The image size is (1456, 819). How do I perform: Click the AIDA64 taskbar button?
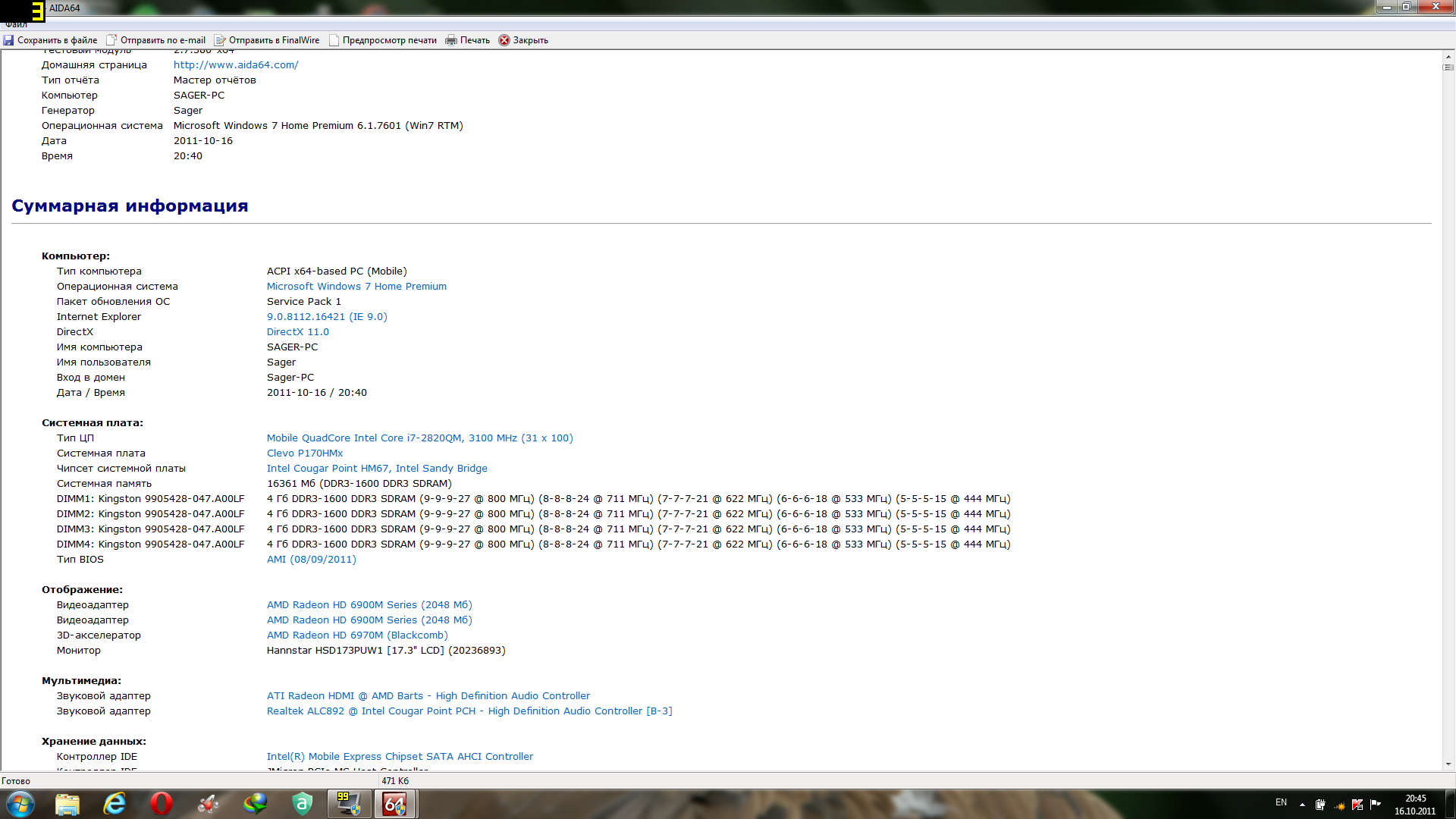(395, 804)
